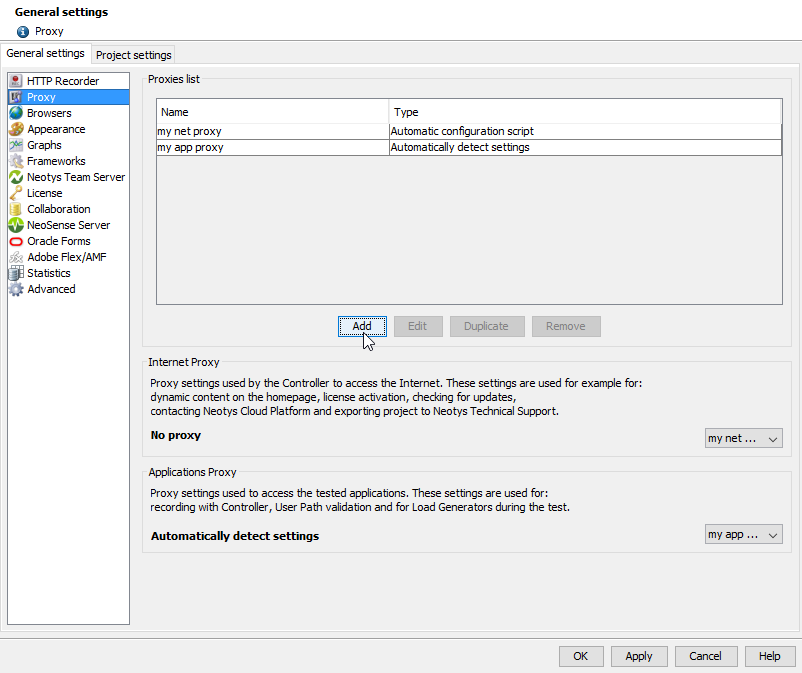Click the Apply button

point(638,656)
